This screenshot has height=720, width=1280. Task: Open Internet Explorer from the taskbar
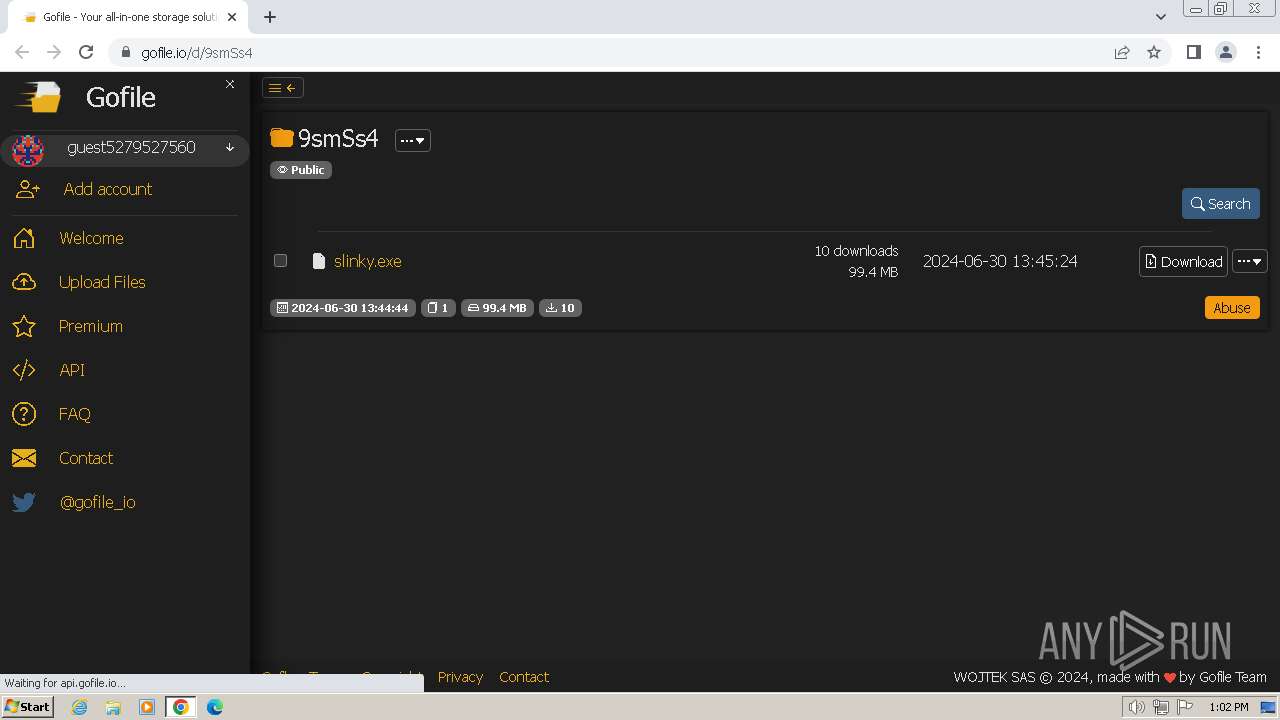tap(80, 707)
